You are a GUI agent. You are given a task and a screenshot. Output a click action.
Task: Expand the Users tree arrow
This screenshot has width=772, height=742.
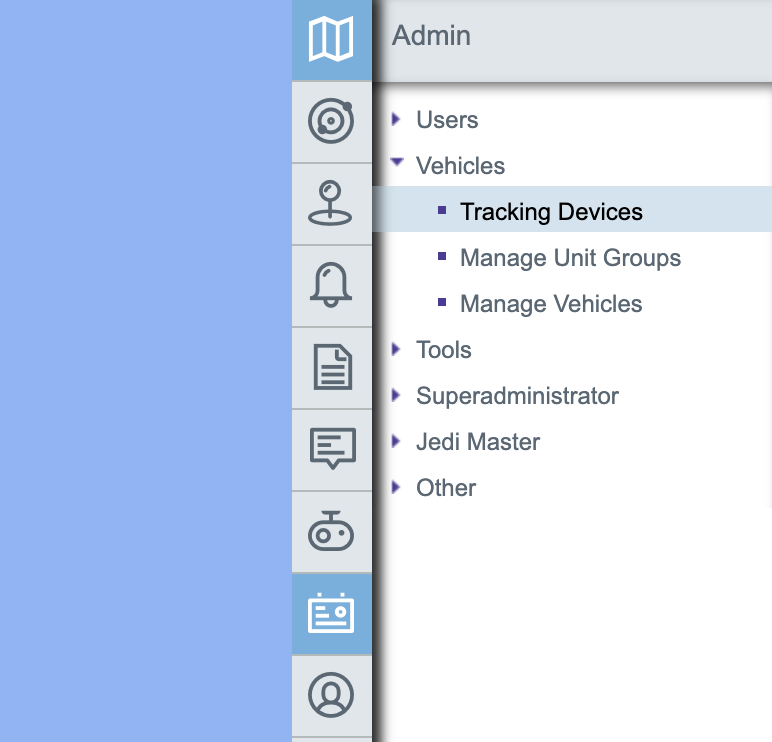pos(397,120)
